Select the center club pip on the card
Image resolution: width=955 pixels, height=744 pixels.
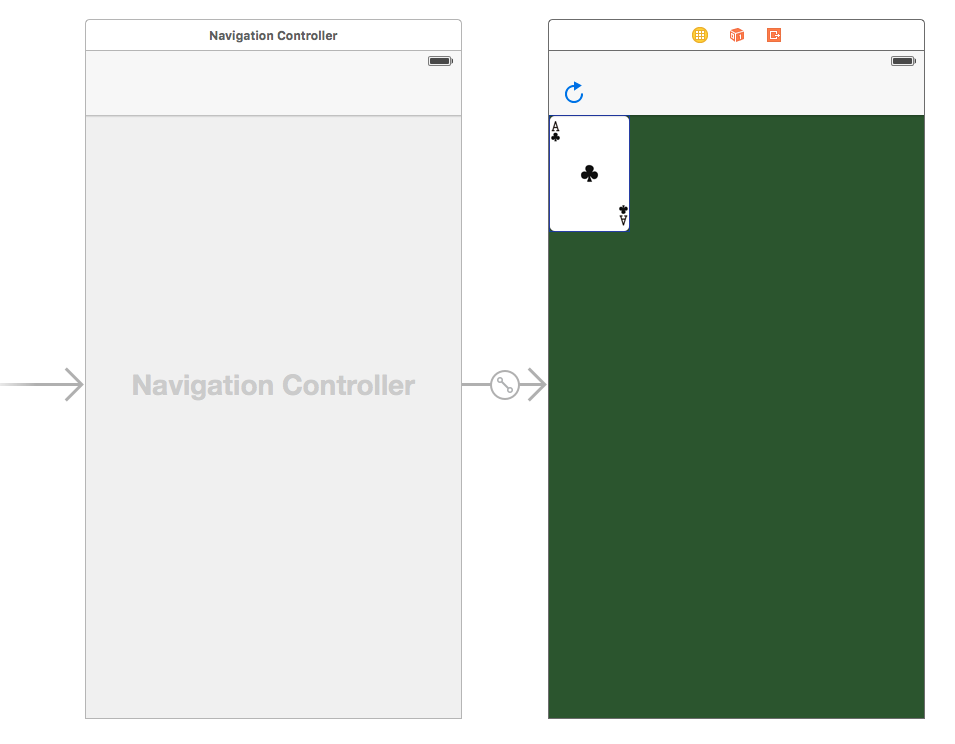[x=589, y=173]
